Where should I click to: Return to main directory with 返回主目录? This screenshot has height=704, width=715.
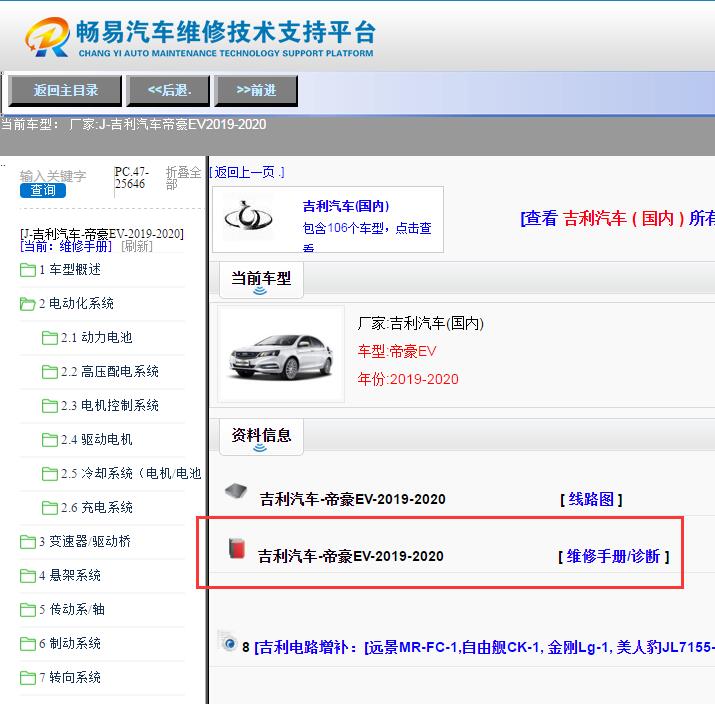click(x=65, y=90)
